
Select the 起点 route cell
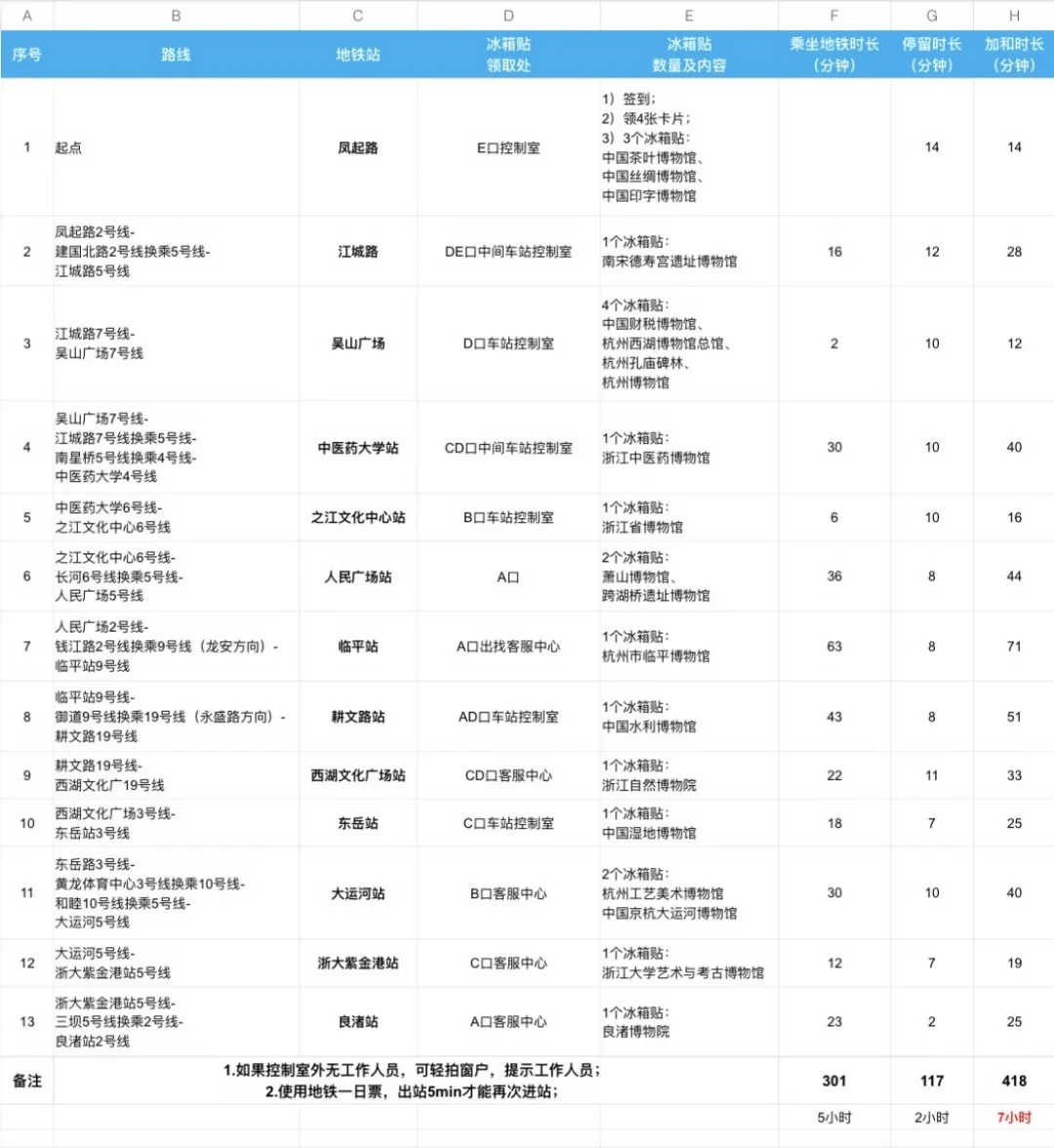176,147
